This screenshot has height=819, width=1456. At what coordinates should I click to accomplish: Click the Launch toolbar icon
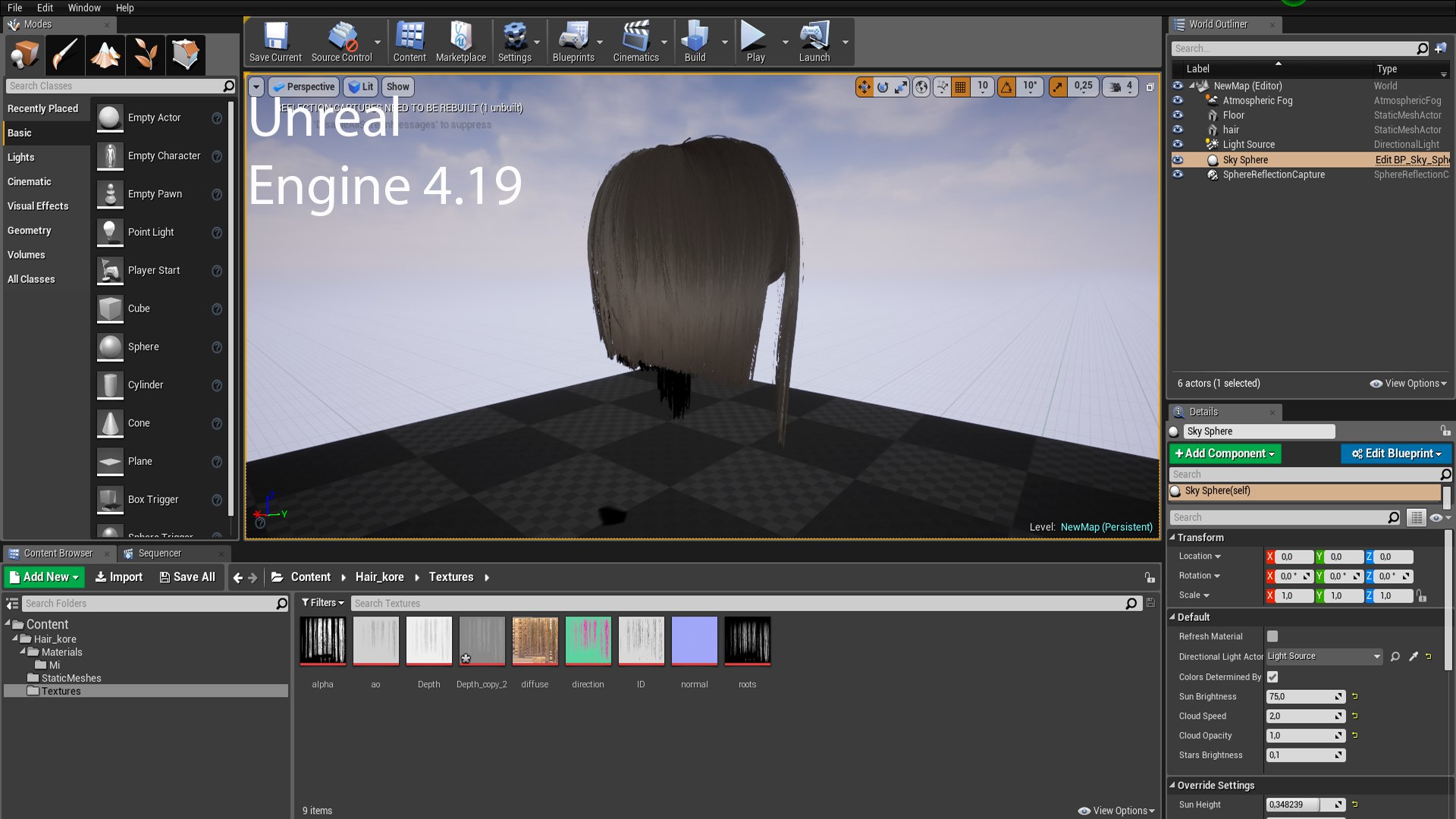814,42
